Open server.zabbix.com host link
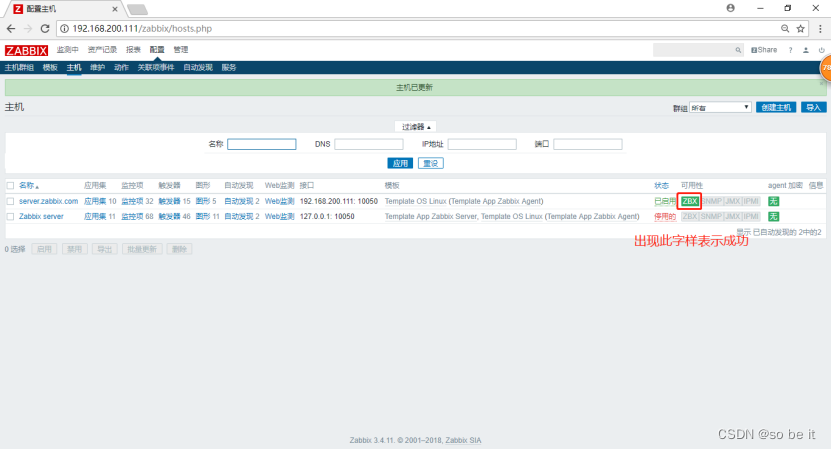 click(48, 201)
